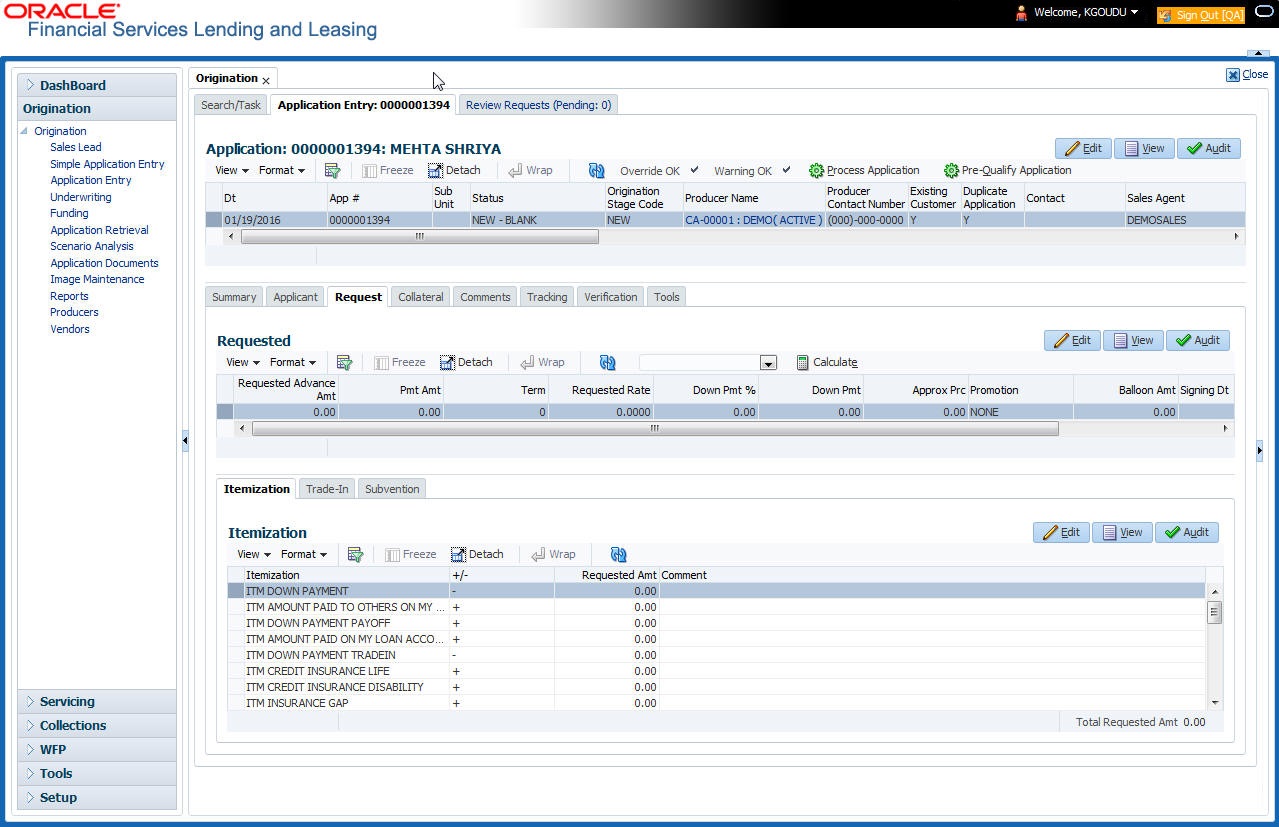
Task: Open Format menu in Itemization toolbar
Action: (304, 554)
